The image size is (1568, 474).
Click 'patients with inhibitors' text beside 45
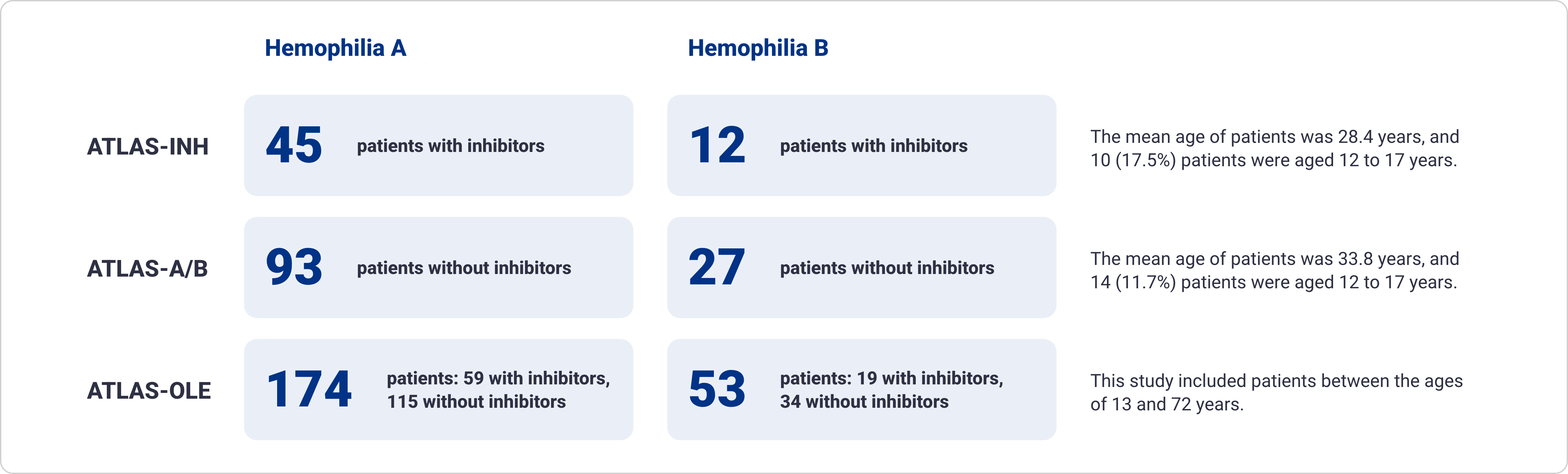tap(450, 146)
